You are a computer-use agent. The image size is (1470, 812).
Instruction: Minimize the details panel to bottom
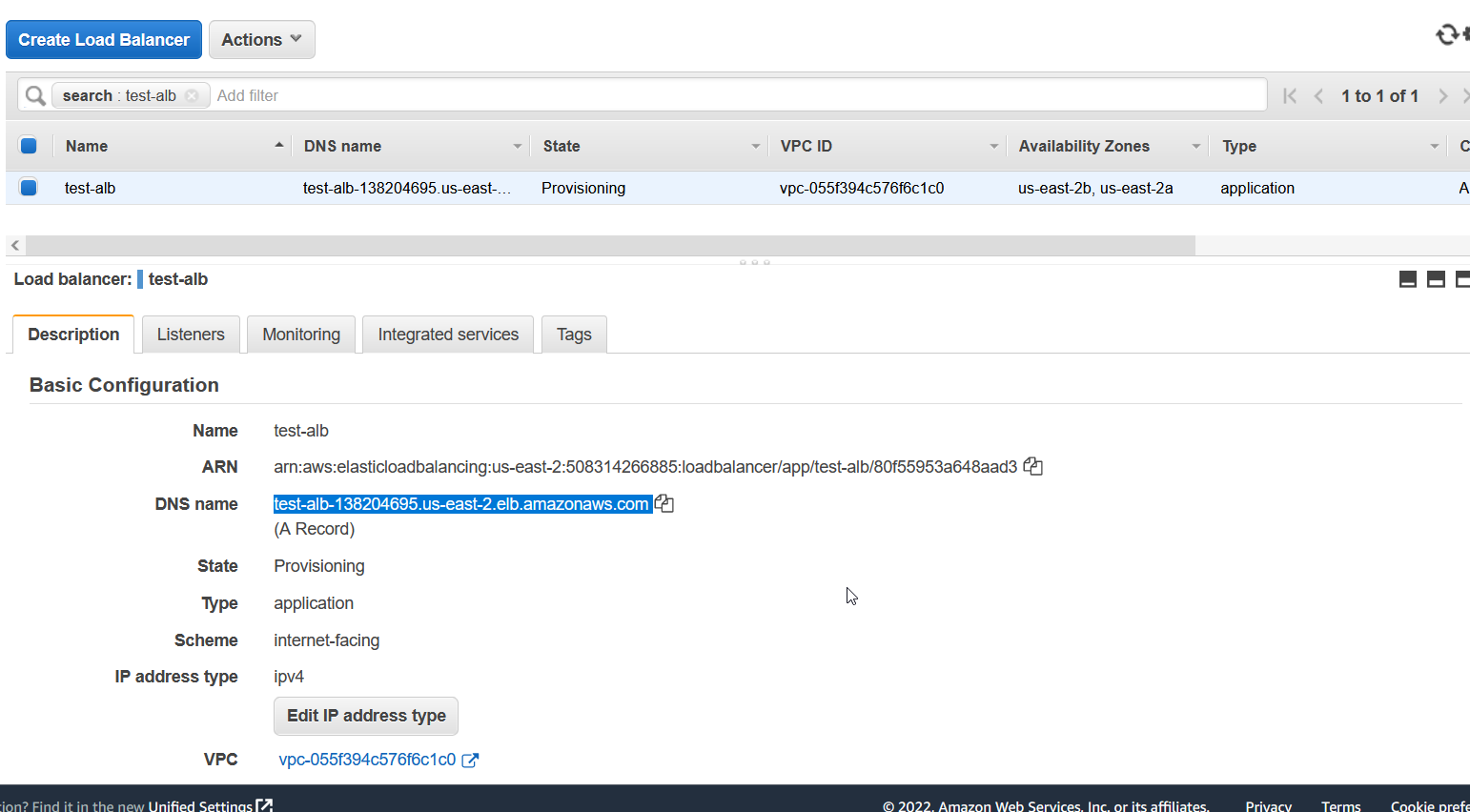pyautogui.click(x=1407, y=279)
